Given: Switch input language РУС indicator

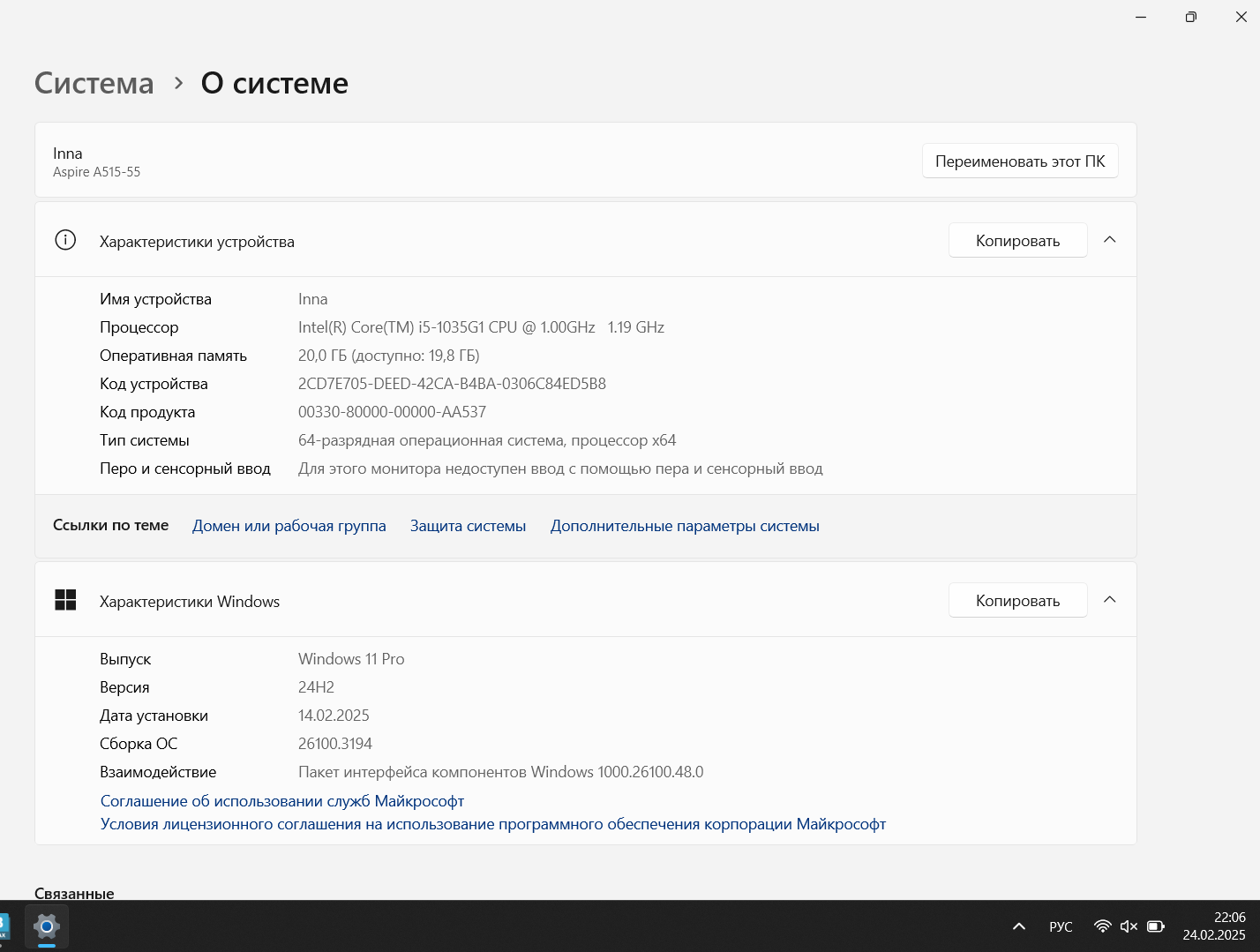Looking at the screenshot, I should 1061,926.
